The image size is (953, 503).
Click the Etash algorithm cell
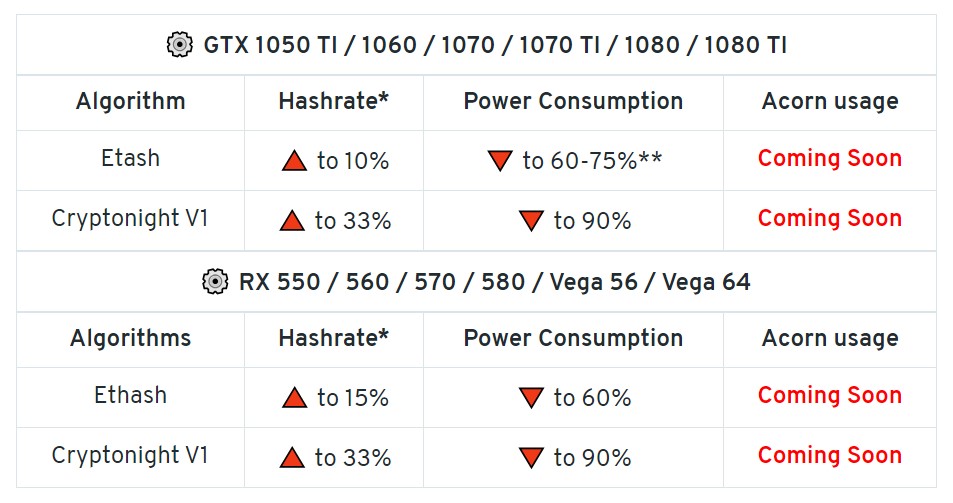pyautogui.click(x=130, y=158)
